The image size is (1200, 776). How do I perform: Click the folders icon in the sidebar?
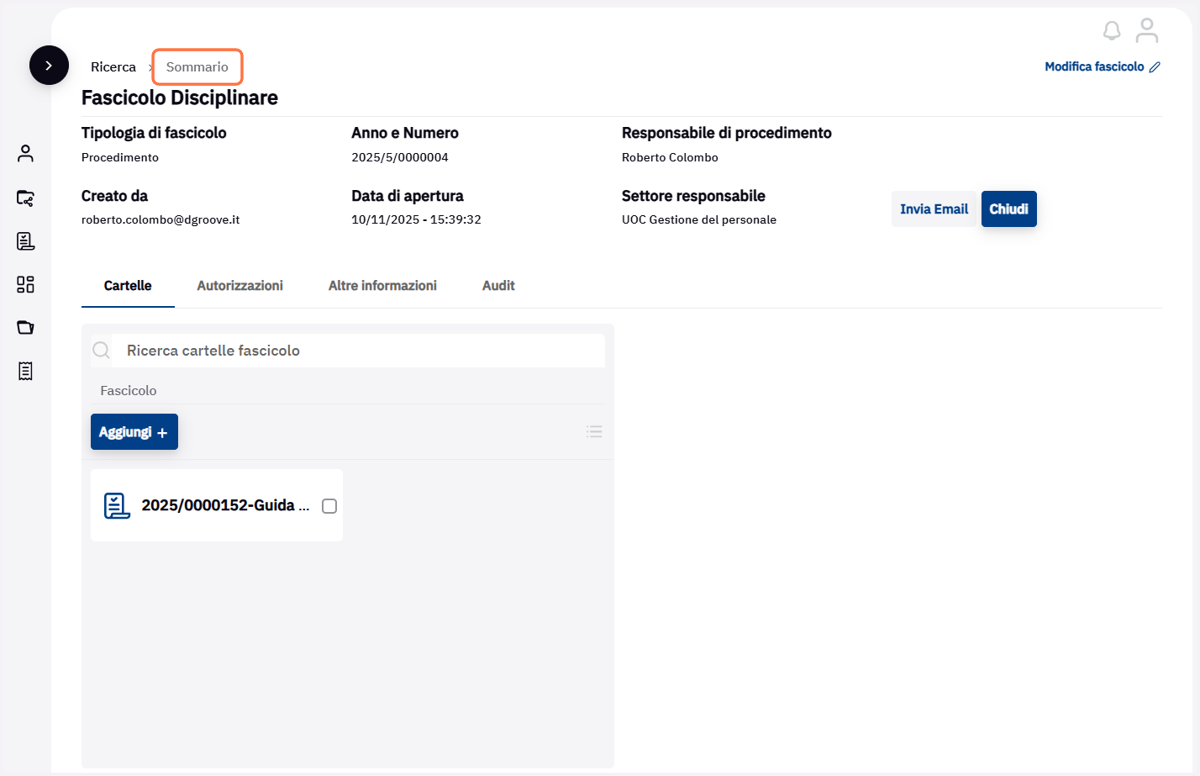pyautogui.click(x=26, y=327)
